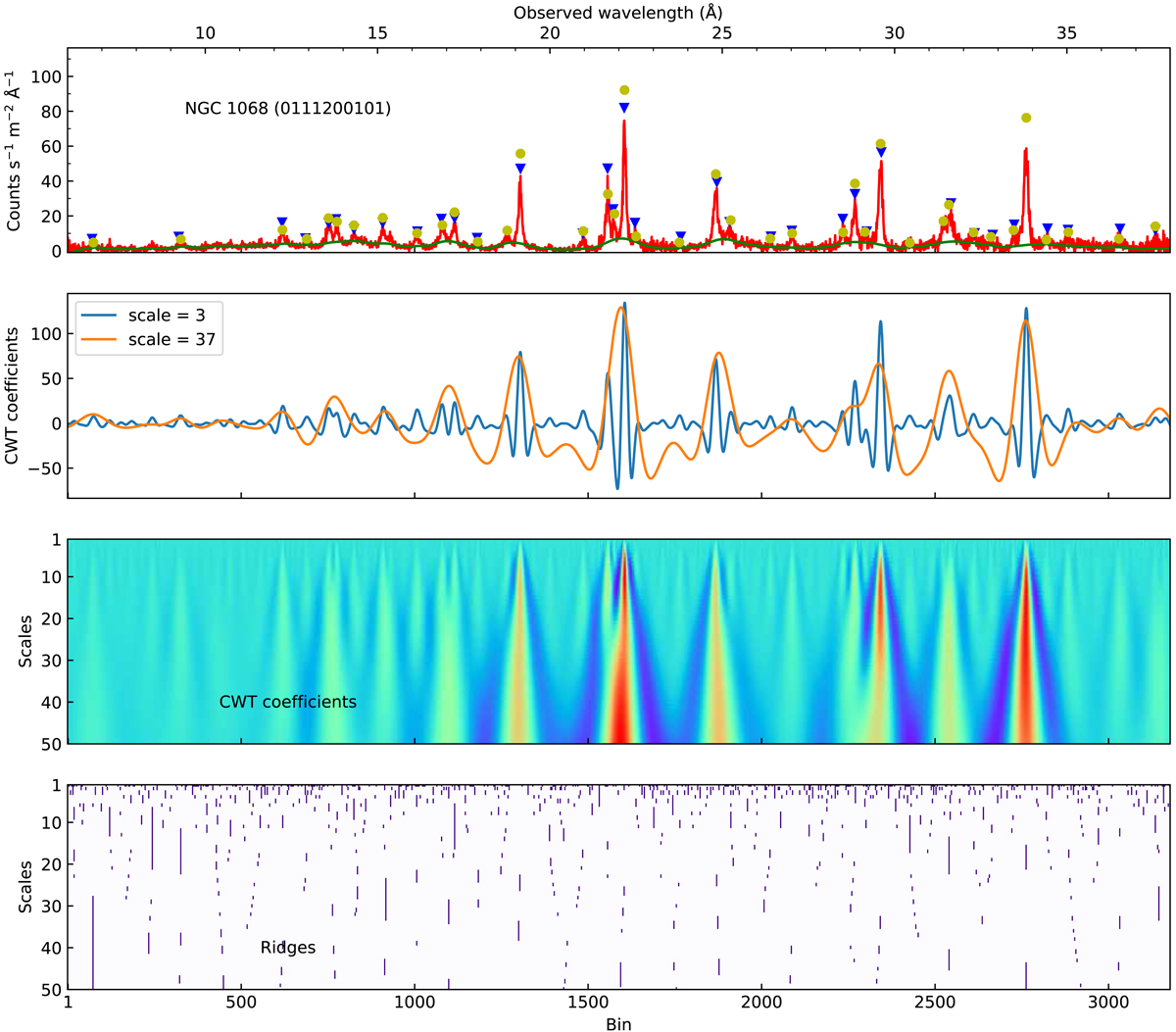Click the yellow circle above the 29.5 Å peak
This screenshot has width=1176, height=1032.
880,144
